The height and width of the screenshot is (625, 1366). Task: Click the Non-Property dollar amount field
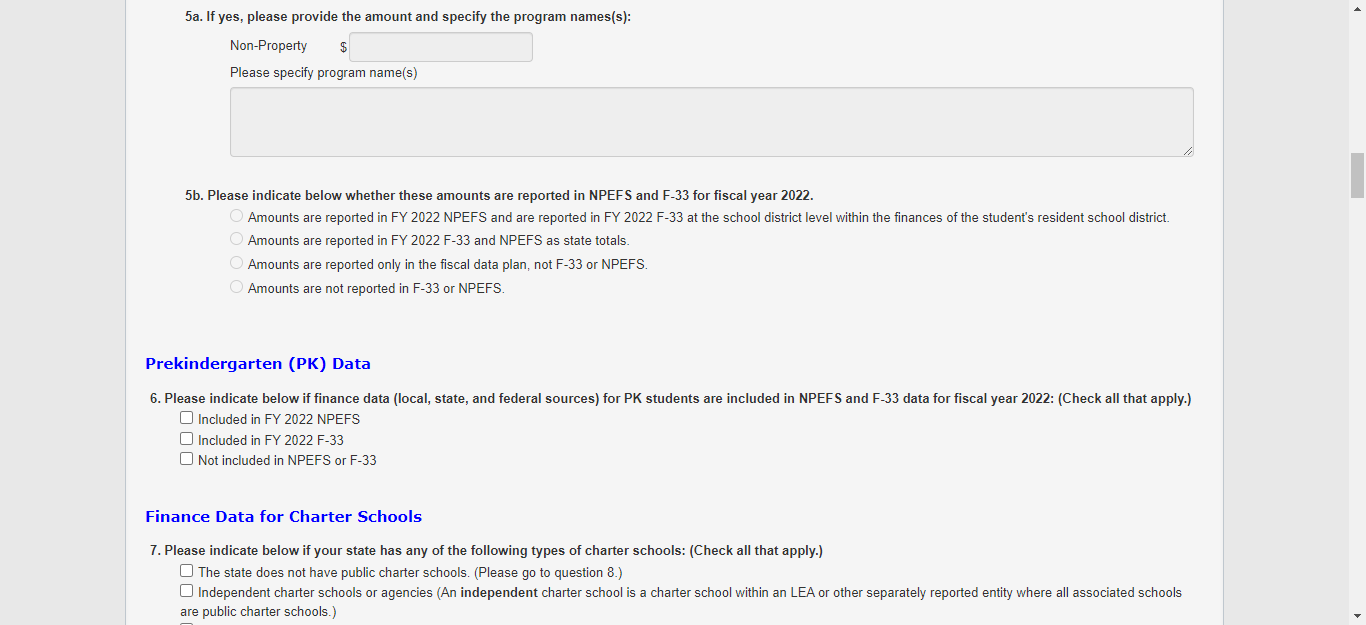point(440,47)
